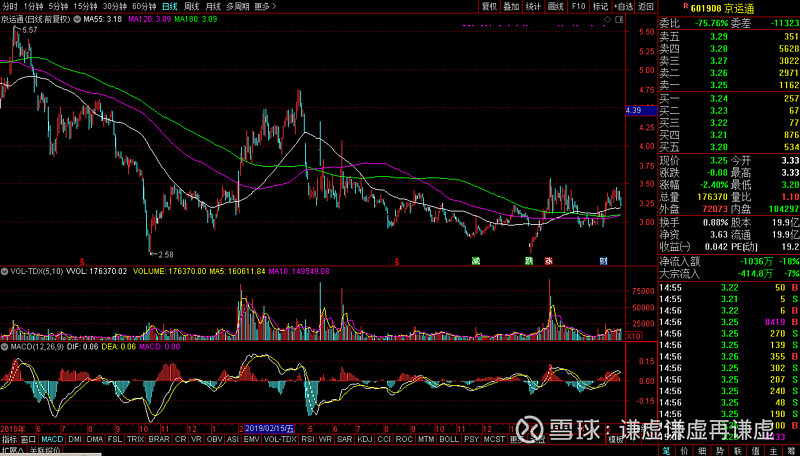
Task: Select the TRIX indicator tab
Action: pos(135,439)
